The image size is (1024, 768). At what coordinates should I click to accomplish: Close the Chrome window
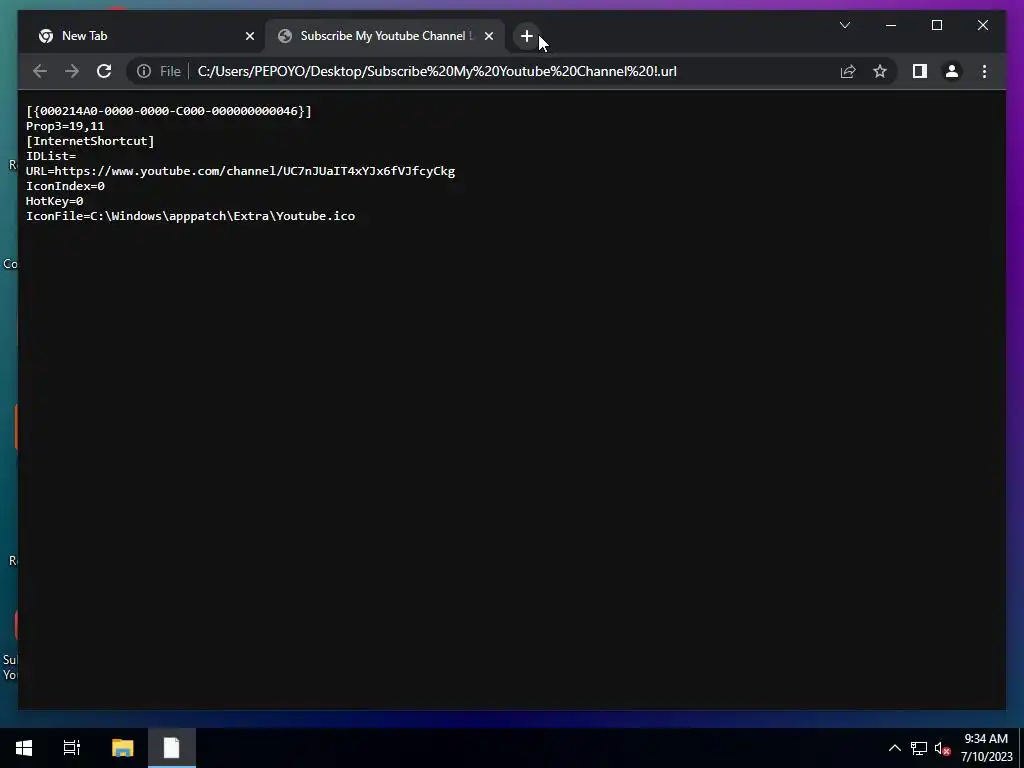click(x=982, y=25)
